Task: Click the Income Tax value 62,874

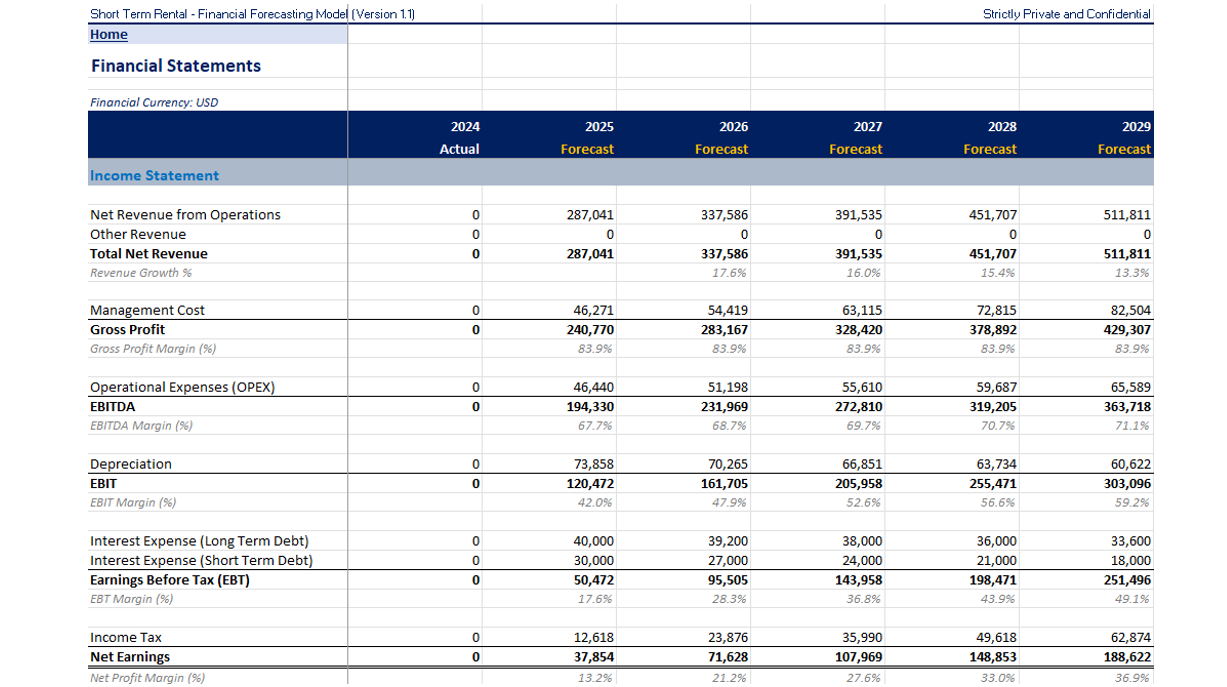Action: point(1126,637)
